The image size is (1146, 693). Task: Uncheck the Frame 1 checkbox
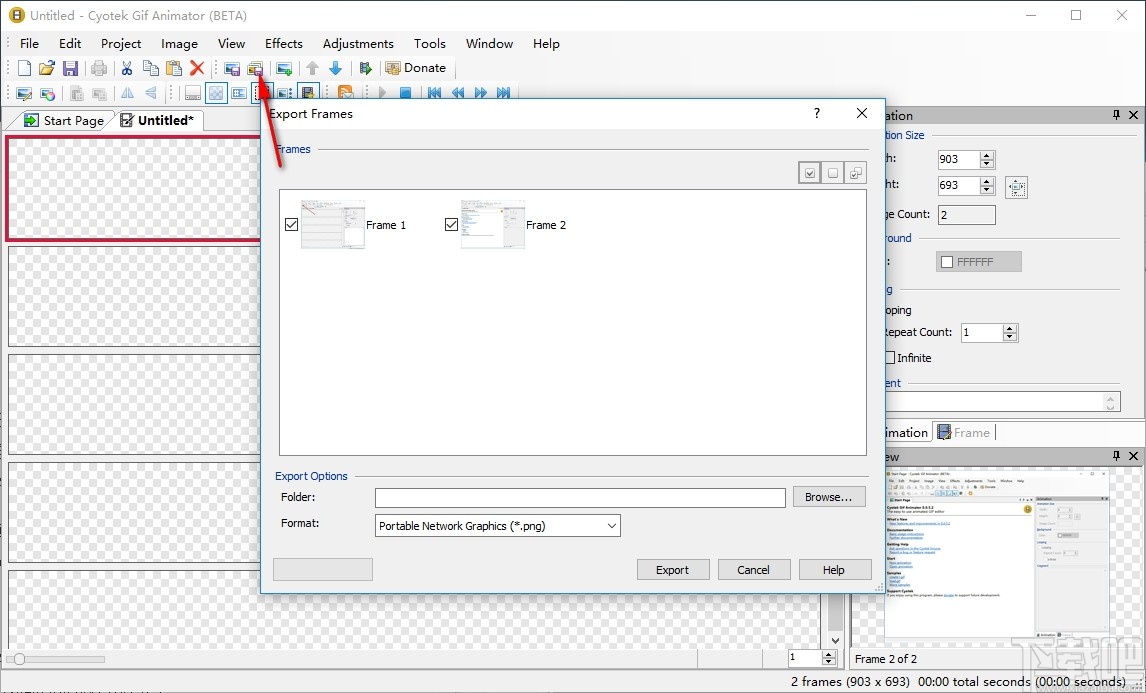pyautogui.click(x=291, y=224)
